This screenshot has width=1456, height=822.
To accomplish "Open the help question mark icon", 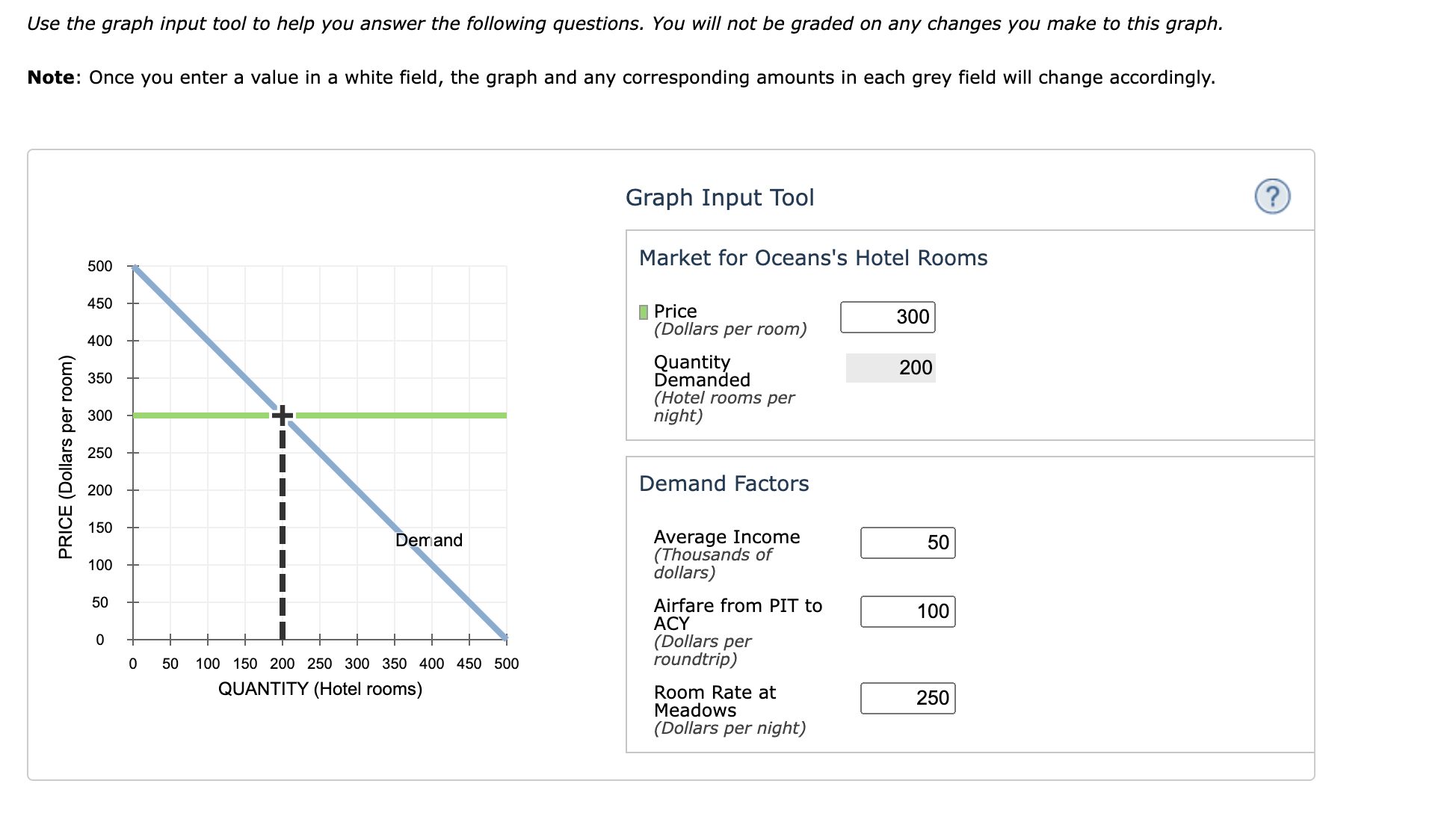I will (x=1274, y=197).
